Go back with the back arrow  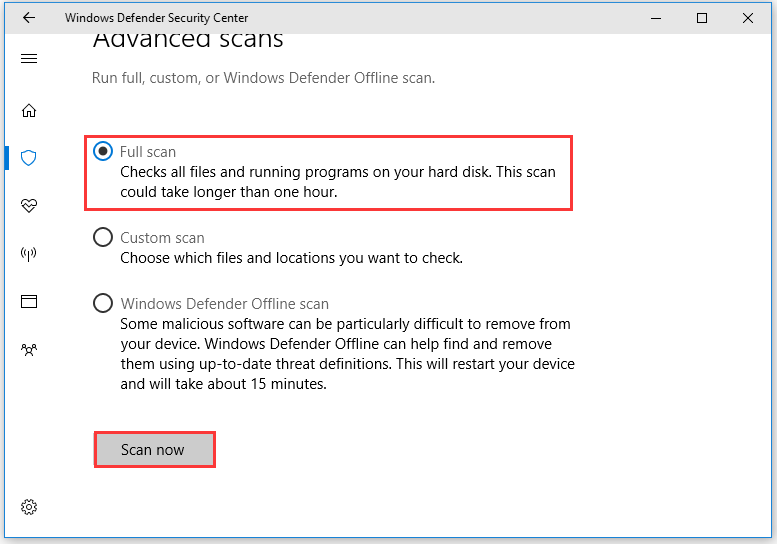[x=29, y=18]
